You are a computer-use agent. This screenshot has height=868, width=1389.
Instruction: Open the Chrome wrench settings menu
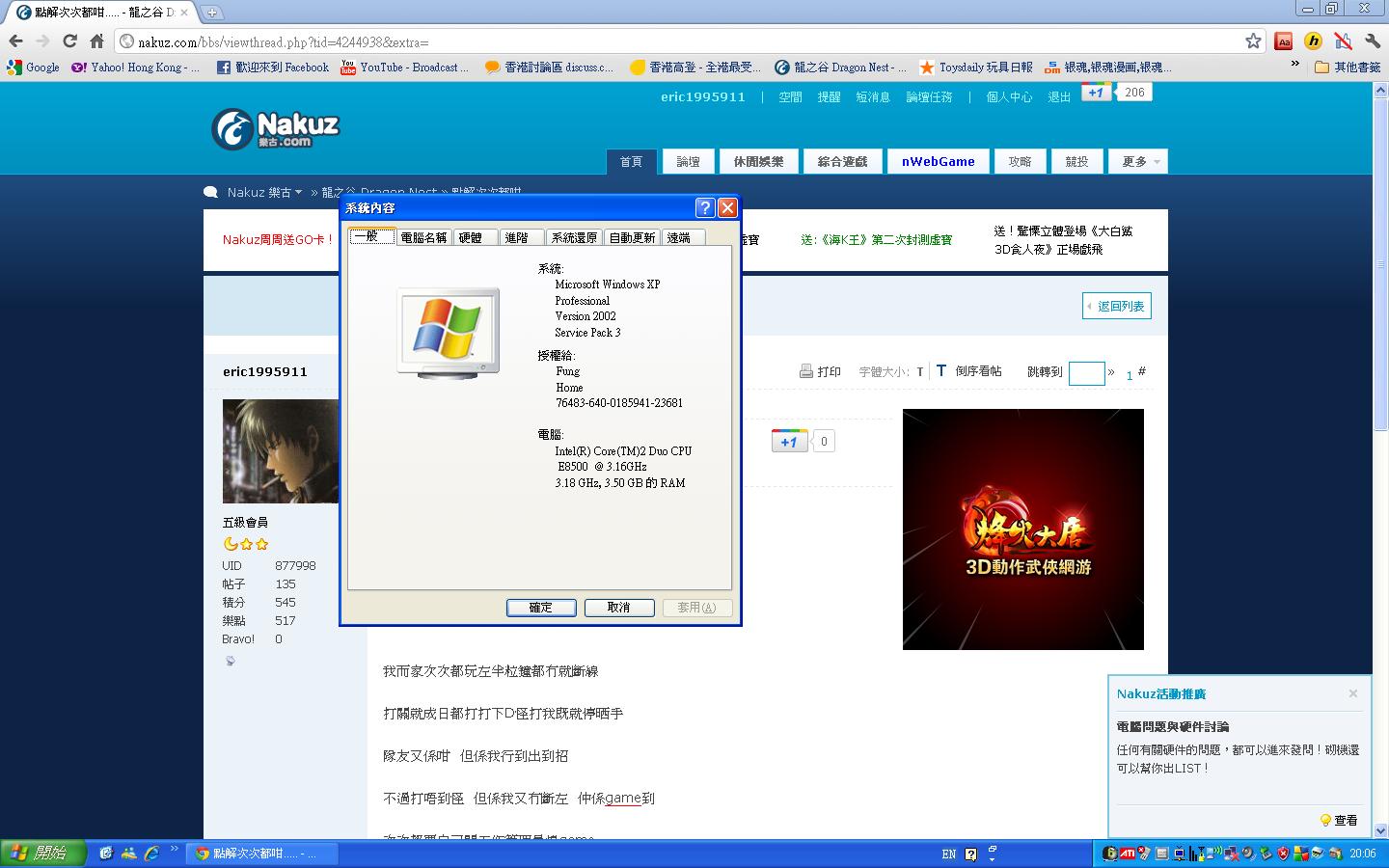(x=1373, y=41)
